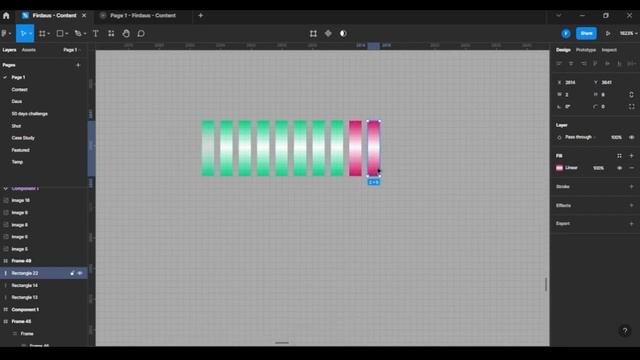Viewport: 640px width, 360px height.
Task: Select the Text tool
Action: (96, 33)
